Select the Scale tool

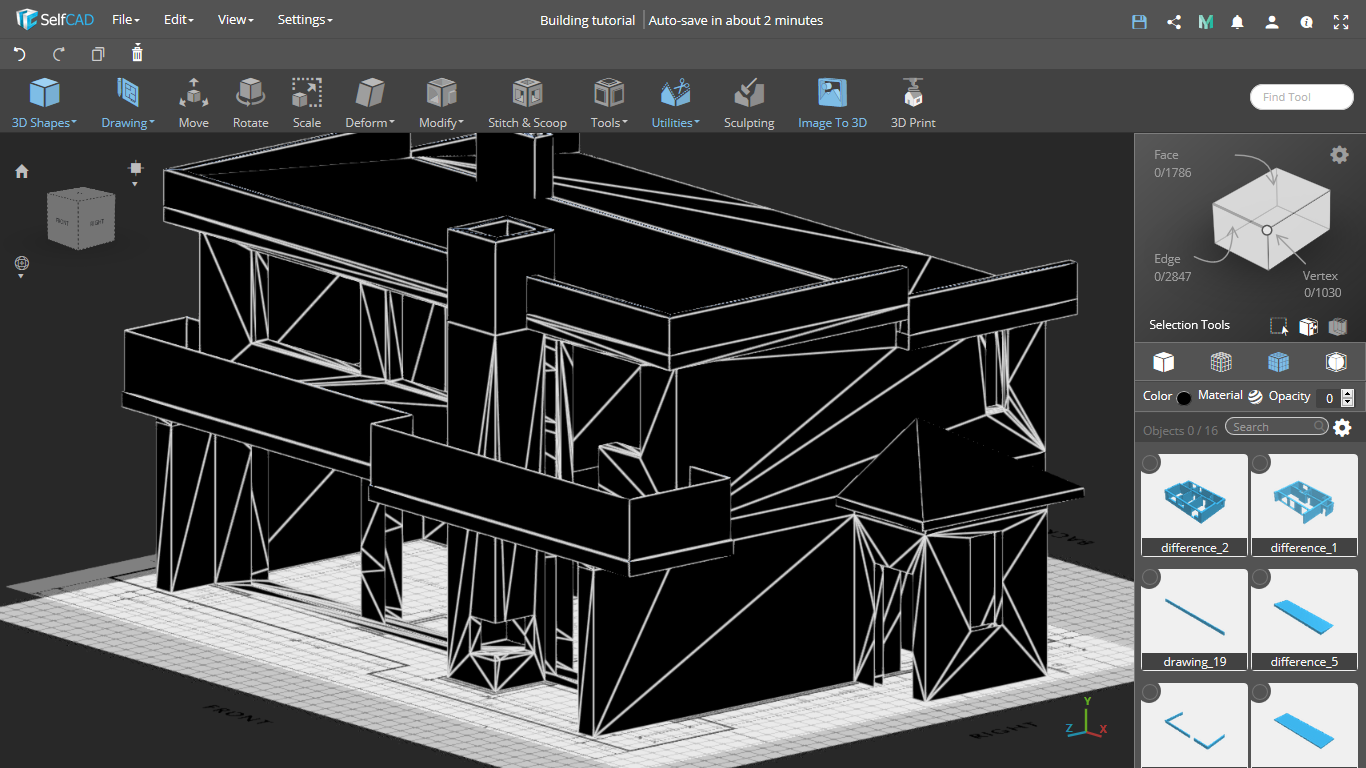[307, 103]
